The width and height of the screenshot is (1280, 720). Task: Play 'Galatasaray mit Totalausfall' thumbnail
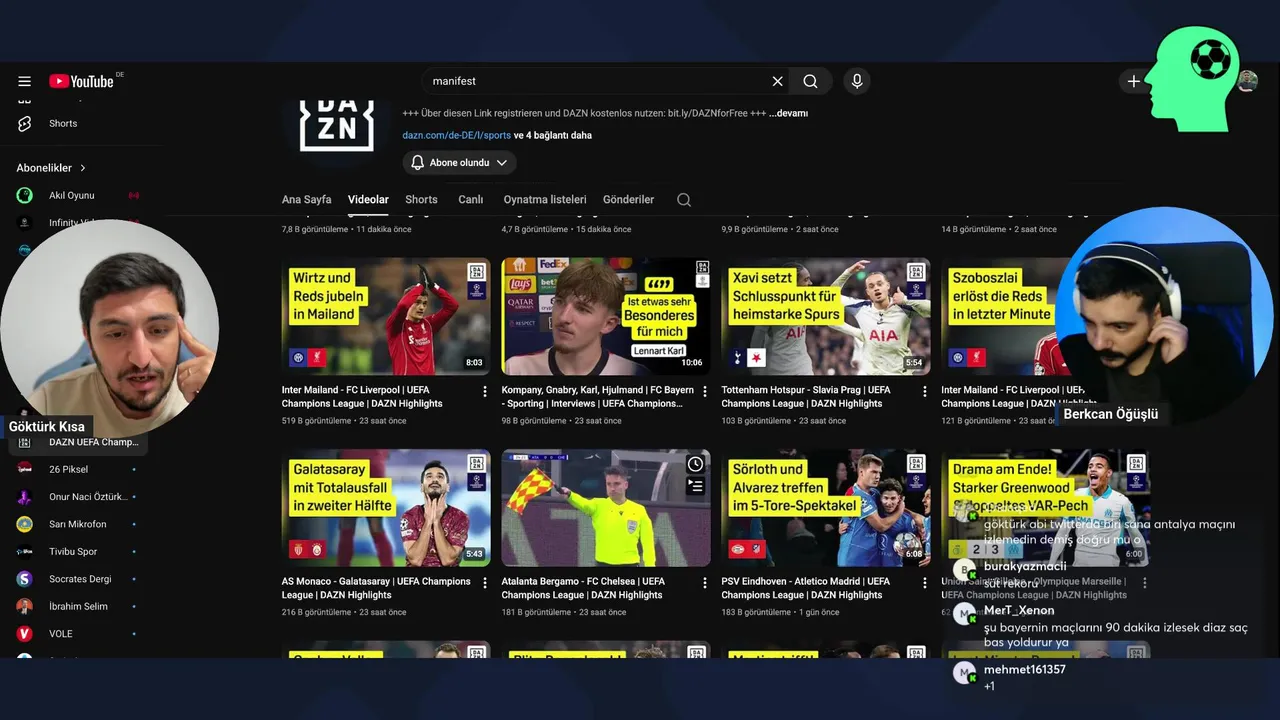(386, 508)
